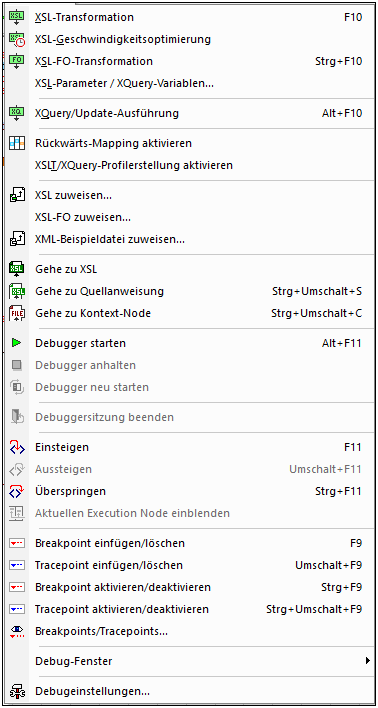The width and height of the screenshot is (378, 708).
Task: Click the Einsteigen step-into icon
Action: coord(17,448)
